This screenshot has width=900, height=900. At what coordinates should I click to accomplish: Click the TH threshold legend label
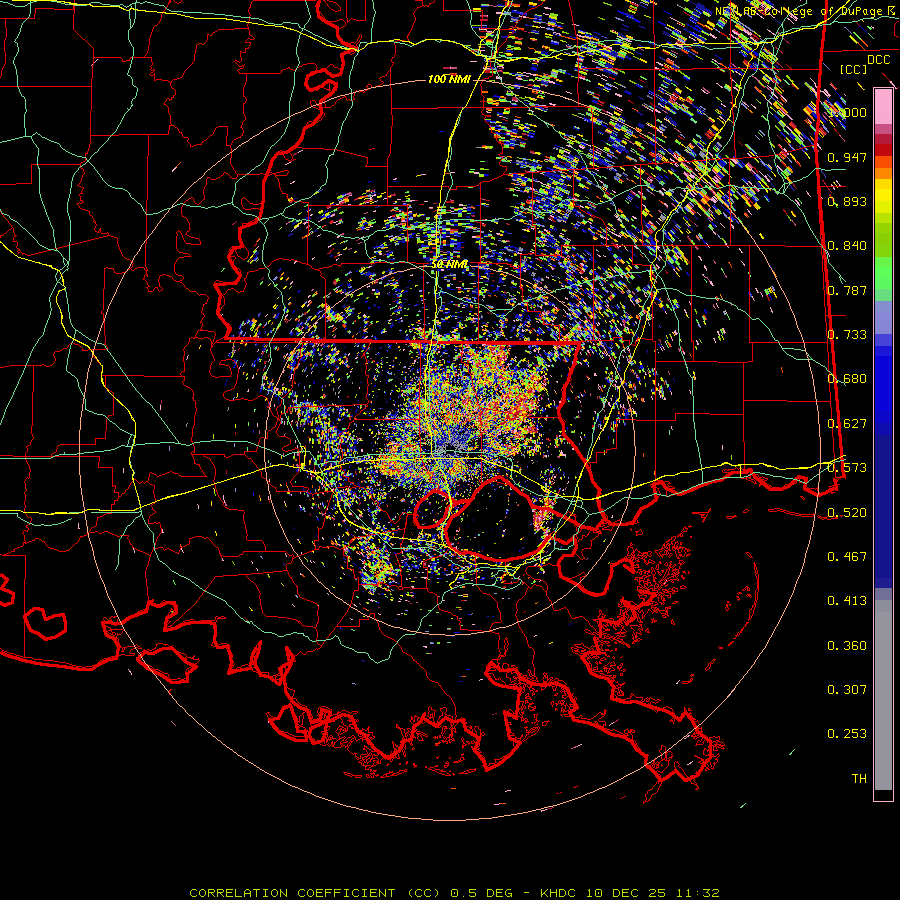(x=859, y=779)
